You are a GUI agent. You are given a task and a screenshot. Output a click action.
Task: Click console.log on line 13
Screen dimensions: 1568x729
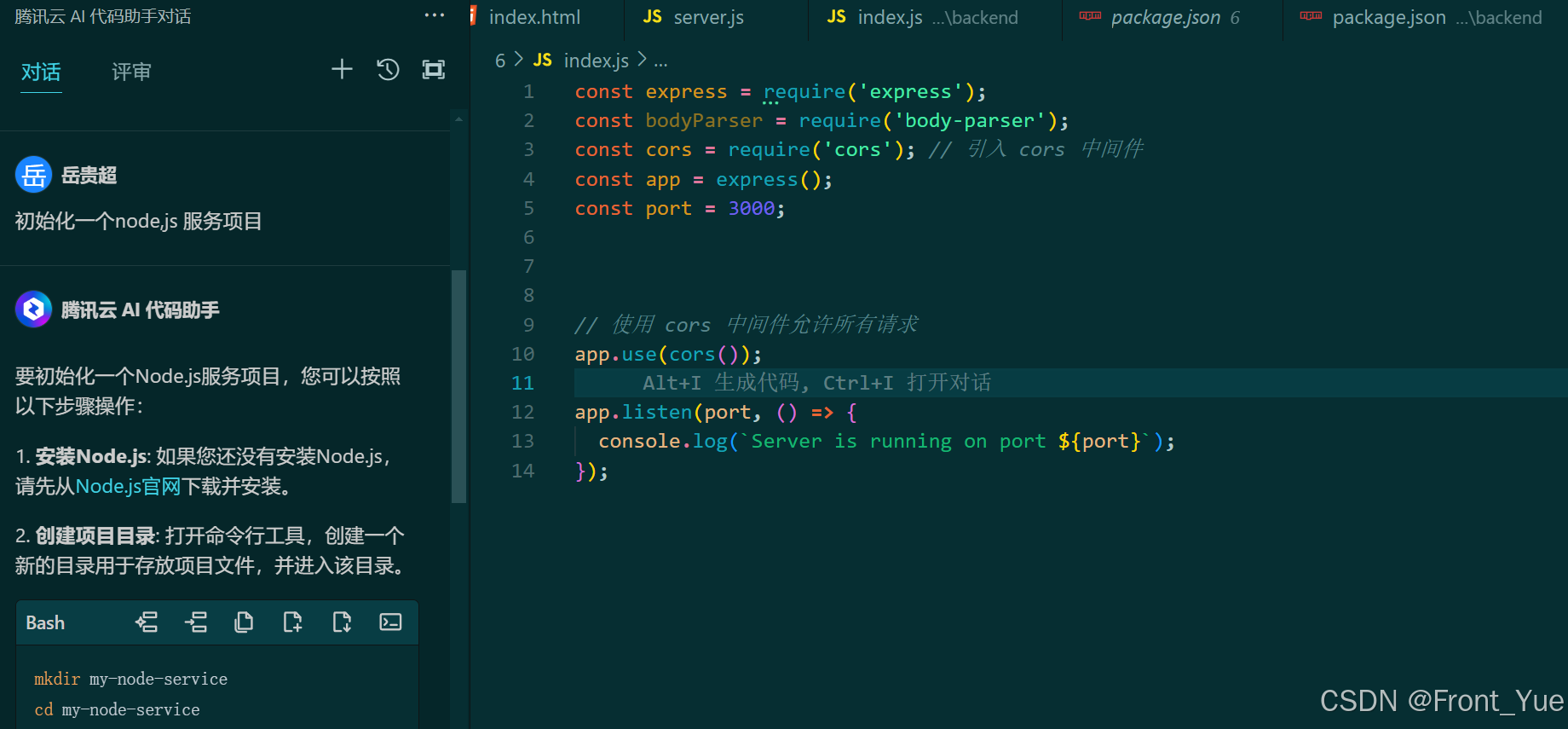[x=663, y=441]
